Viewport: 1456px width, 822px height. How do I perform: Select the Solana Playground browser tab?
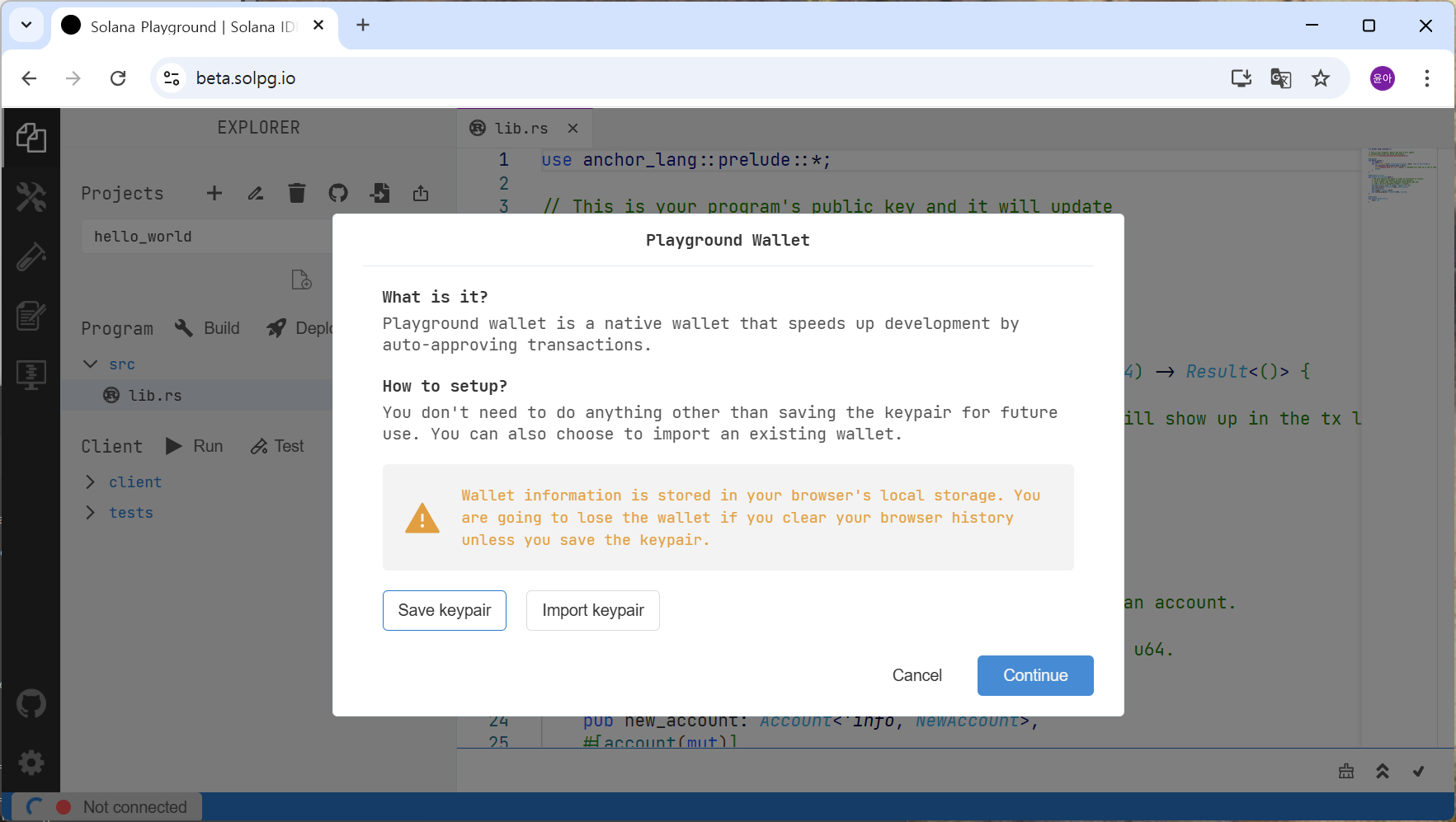coord(194,26)
